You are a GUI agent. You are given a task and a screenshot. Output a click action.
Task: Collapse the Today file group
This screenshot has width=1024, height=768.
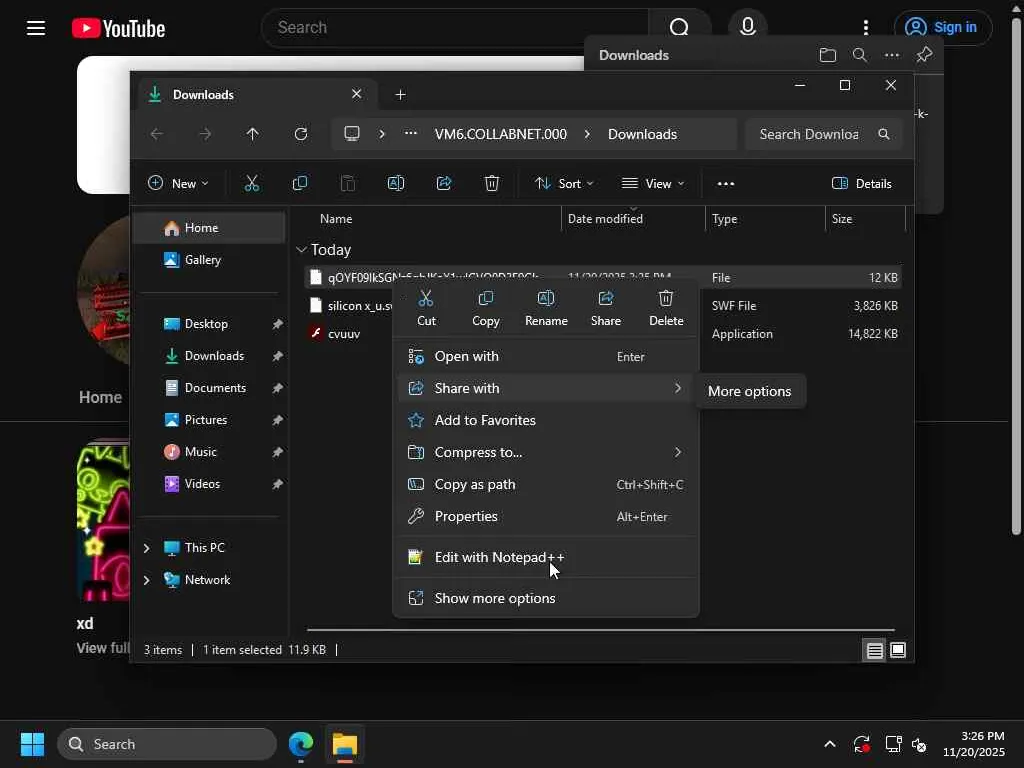coord(301,250)
